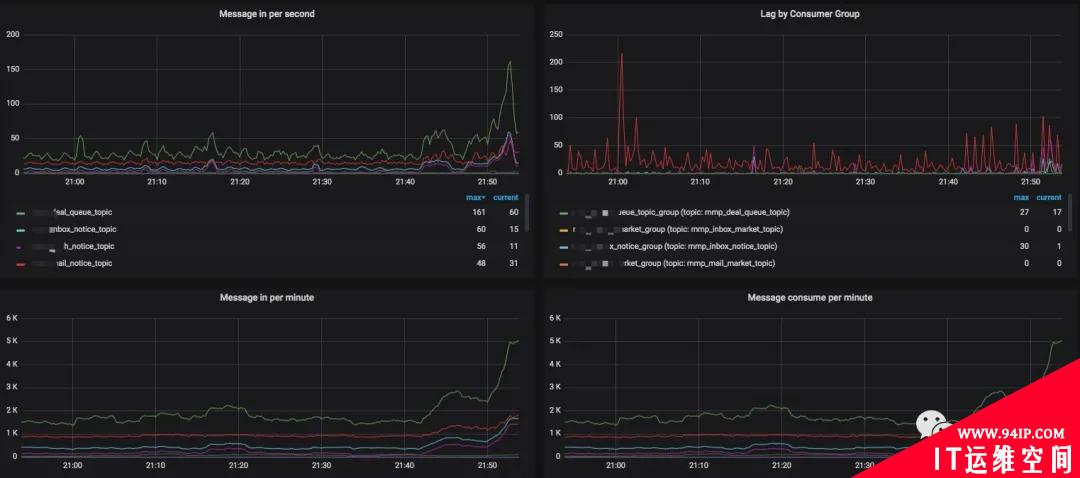Click the green peak in 'Message in per second' graph
This screenshot has height=478, width=1080.
coord(510,62)
